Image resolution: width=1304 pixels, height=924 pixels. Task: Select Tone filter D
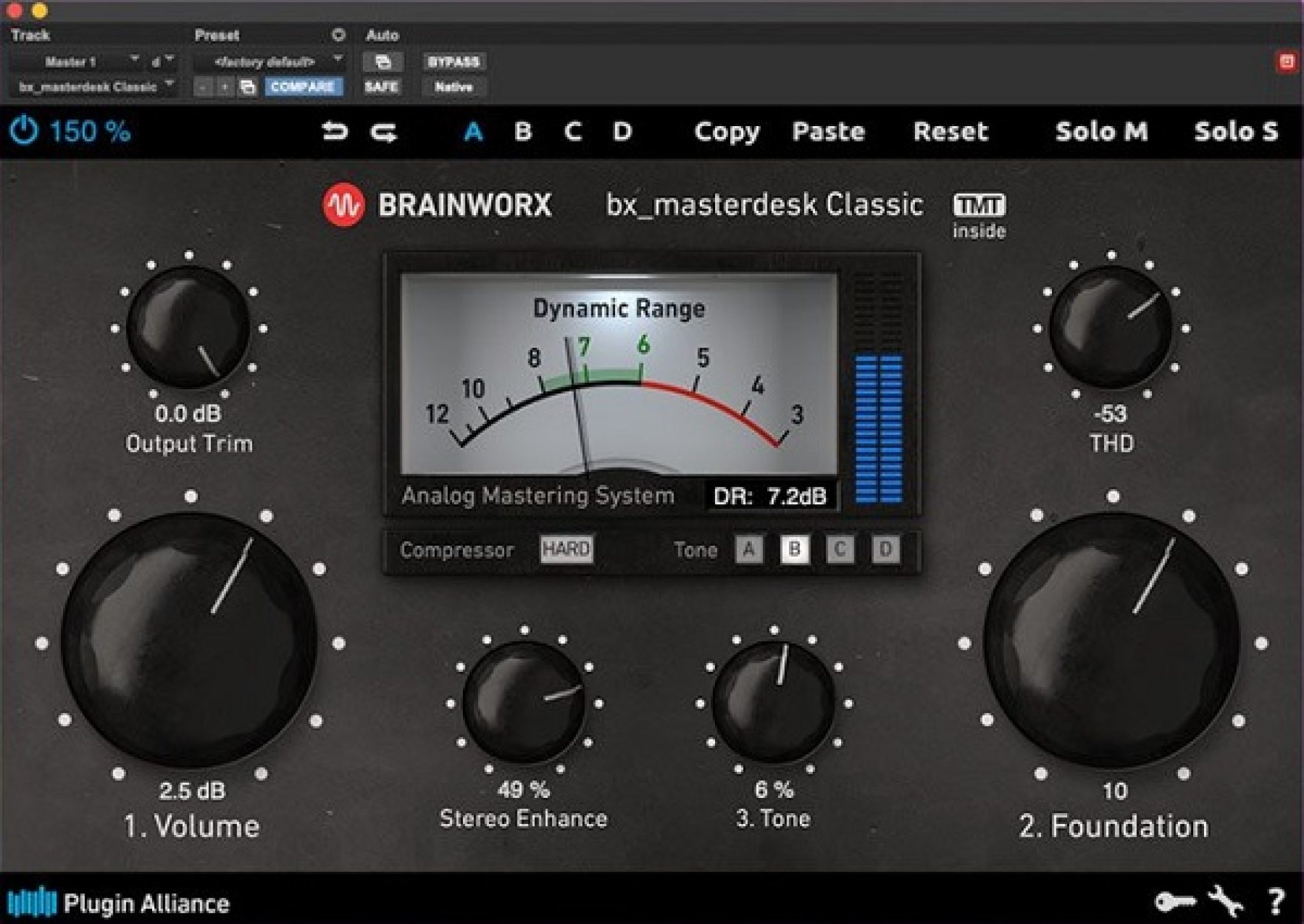[x=886, y=549]
